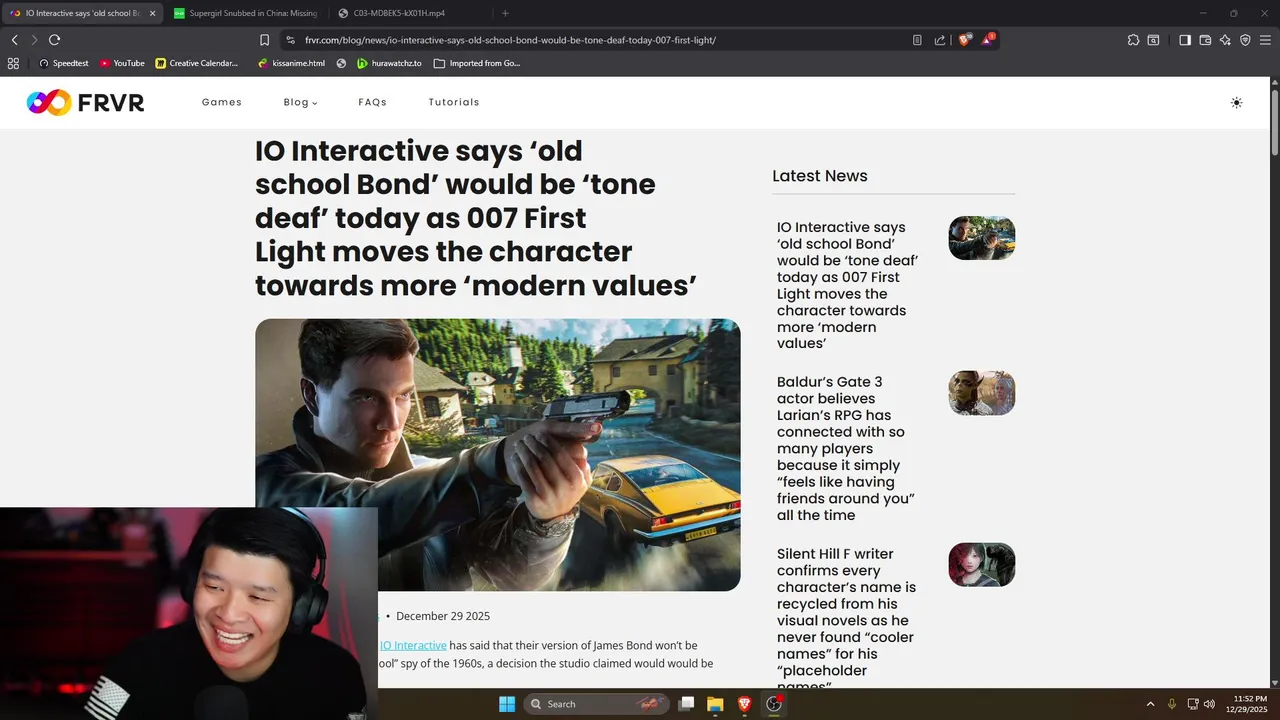Open Task View on the taskbar
The height and width of the screenshot is (720, 1280).
(686, 704)
